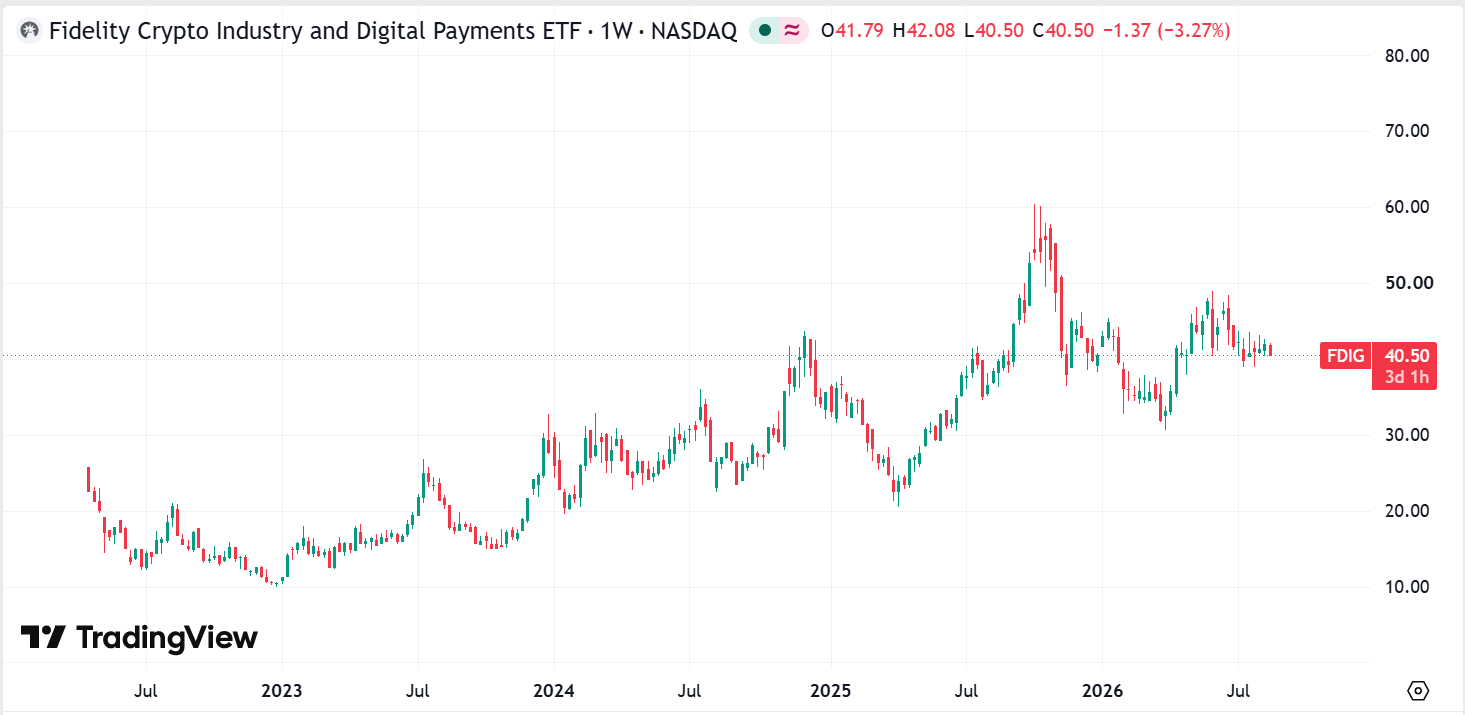The image size is (1465, 715).
Task: Click the 20.00 price axis label
Action: [x=1407, y=511]
